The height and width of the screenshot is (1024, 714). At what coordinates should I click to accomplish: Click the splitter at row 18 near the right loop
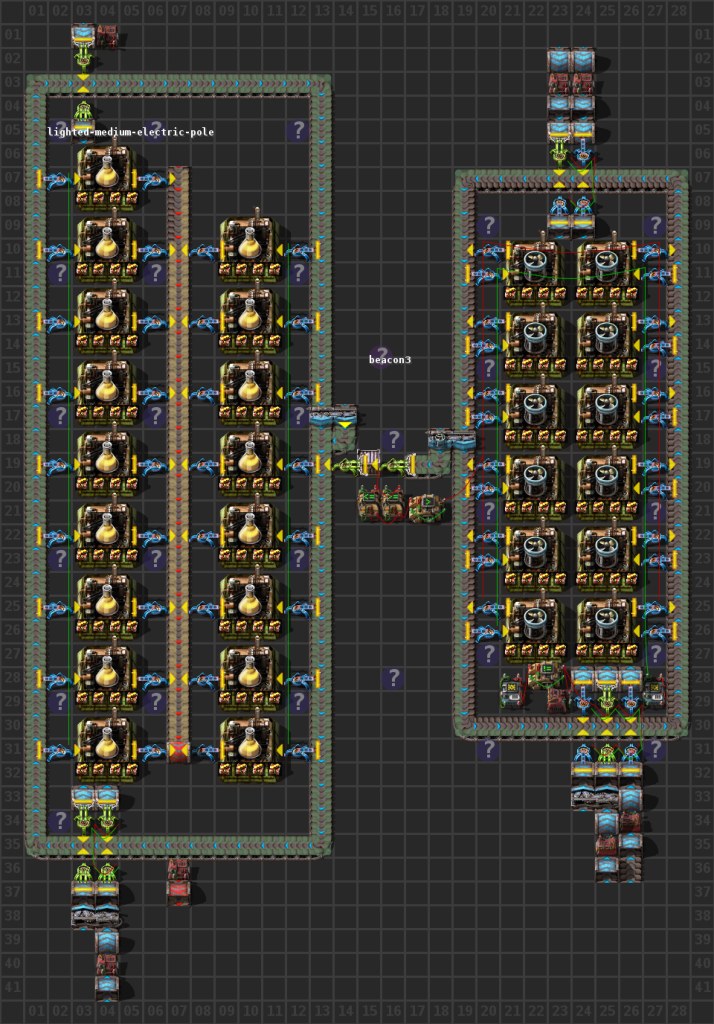point(452,440)
